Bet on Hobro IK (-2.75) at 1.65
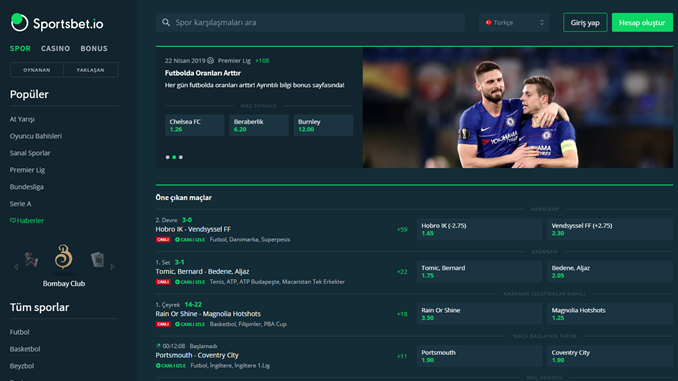678x381 pixels. (x=479, y=229)
